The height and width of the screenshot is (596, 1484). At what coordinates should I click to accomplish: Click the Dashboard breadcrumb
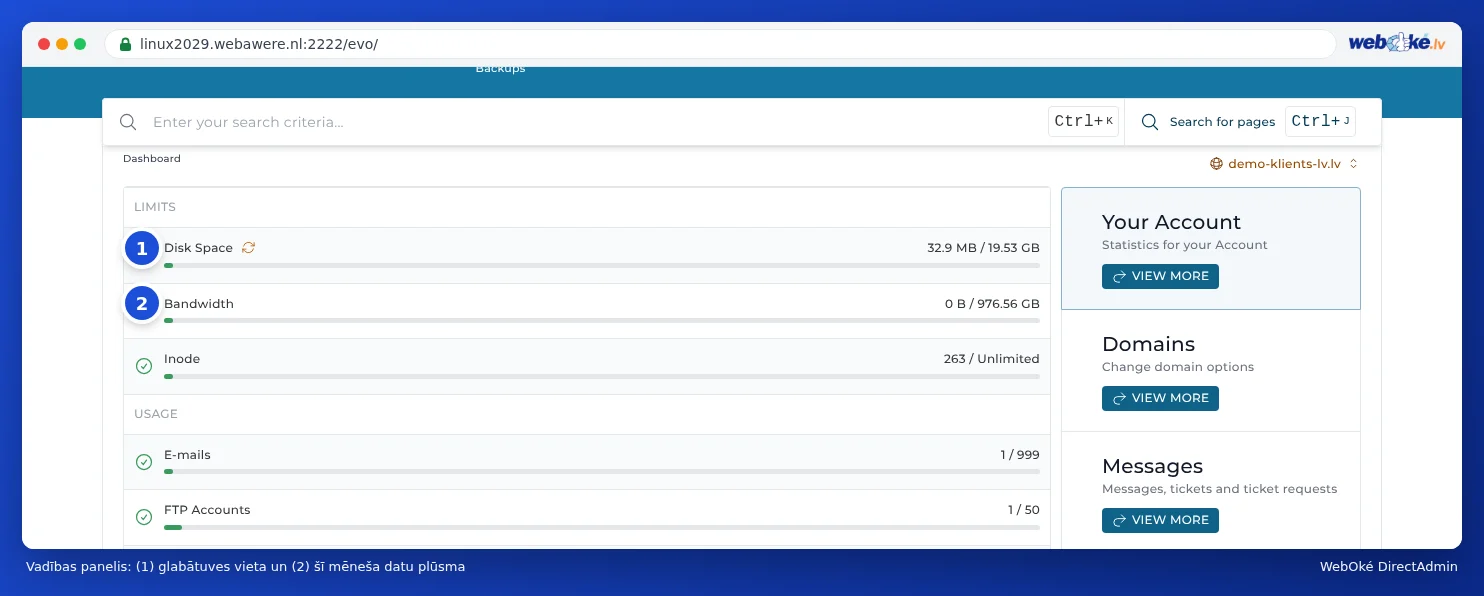pyautogui.click(x=152, y=159)
